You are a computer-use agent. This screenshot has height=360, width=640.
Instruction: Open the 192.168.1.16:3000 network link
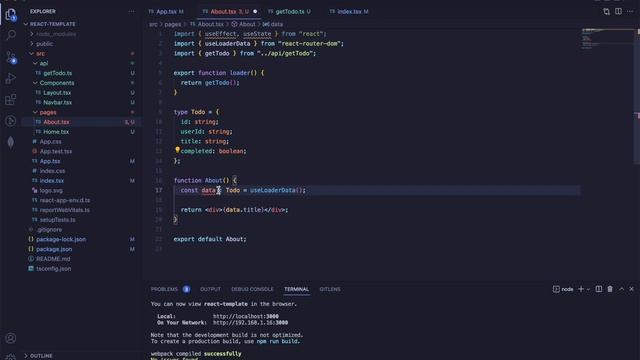pyautogui.click(x=250, y=322)
